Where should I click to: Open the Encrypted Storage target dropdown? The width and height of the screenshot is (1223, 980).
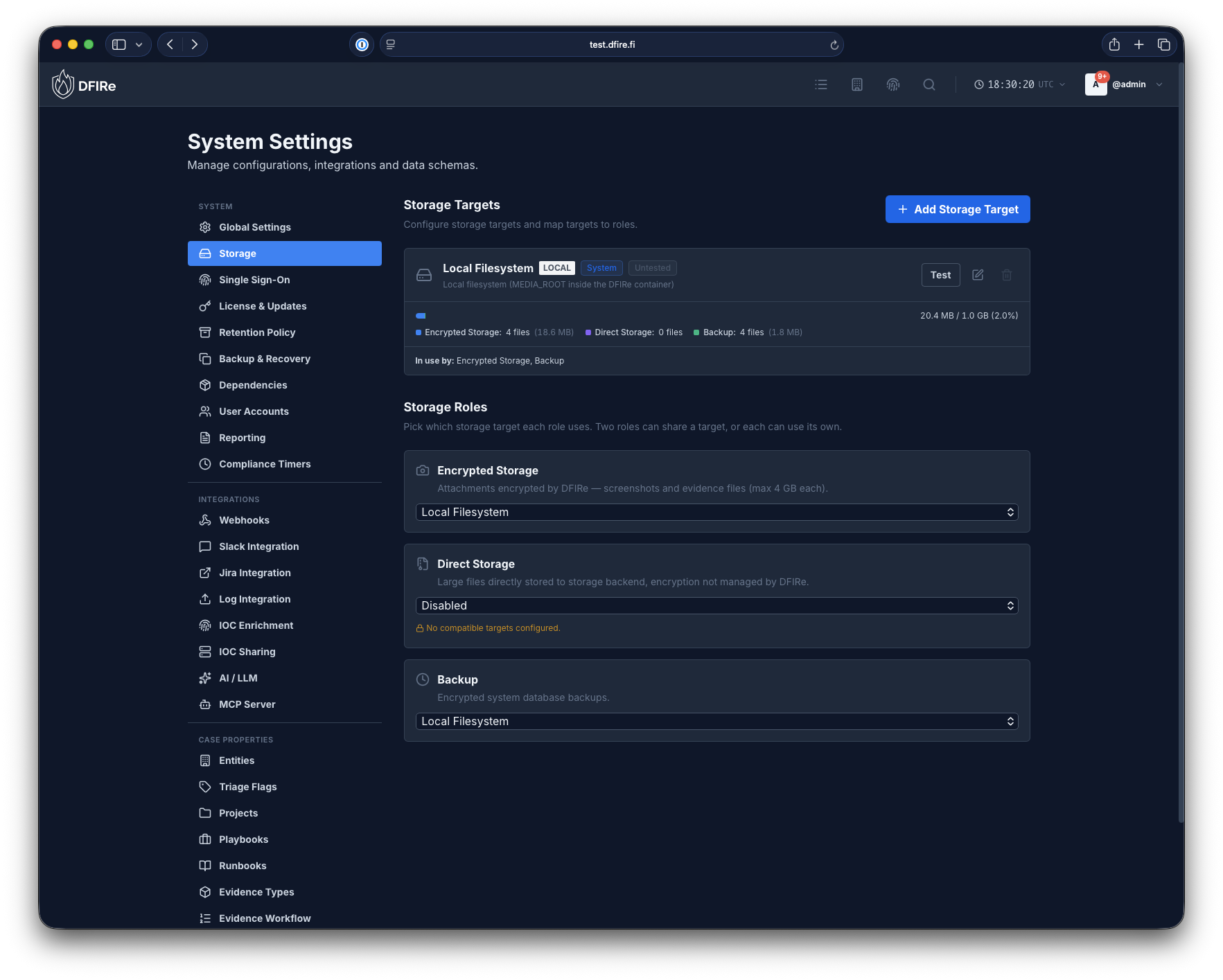pos(716,512)
